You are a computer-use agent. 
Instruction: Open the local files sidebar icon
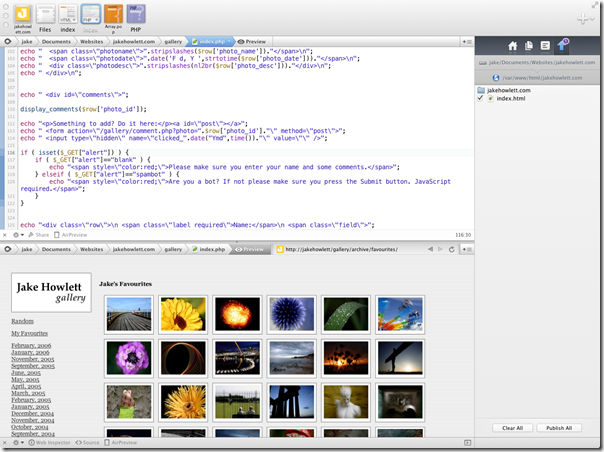529,46
